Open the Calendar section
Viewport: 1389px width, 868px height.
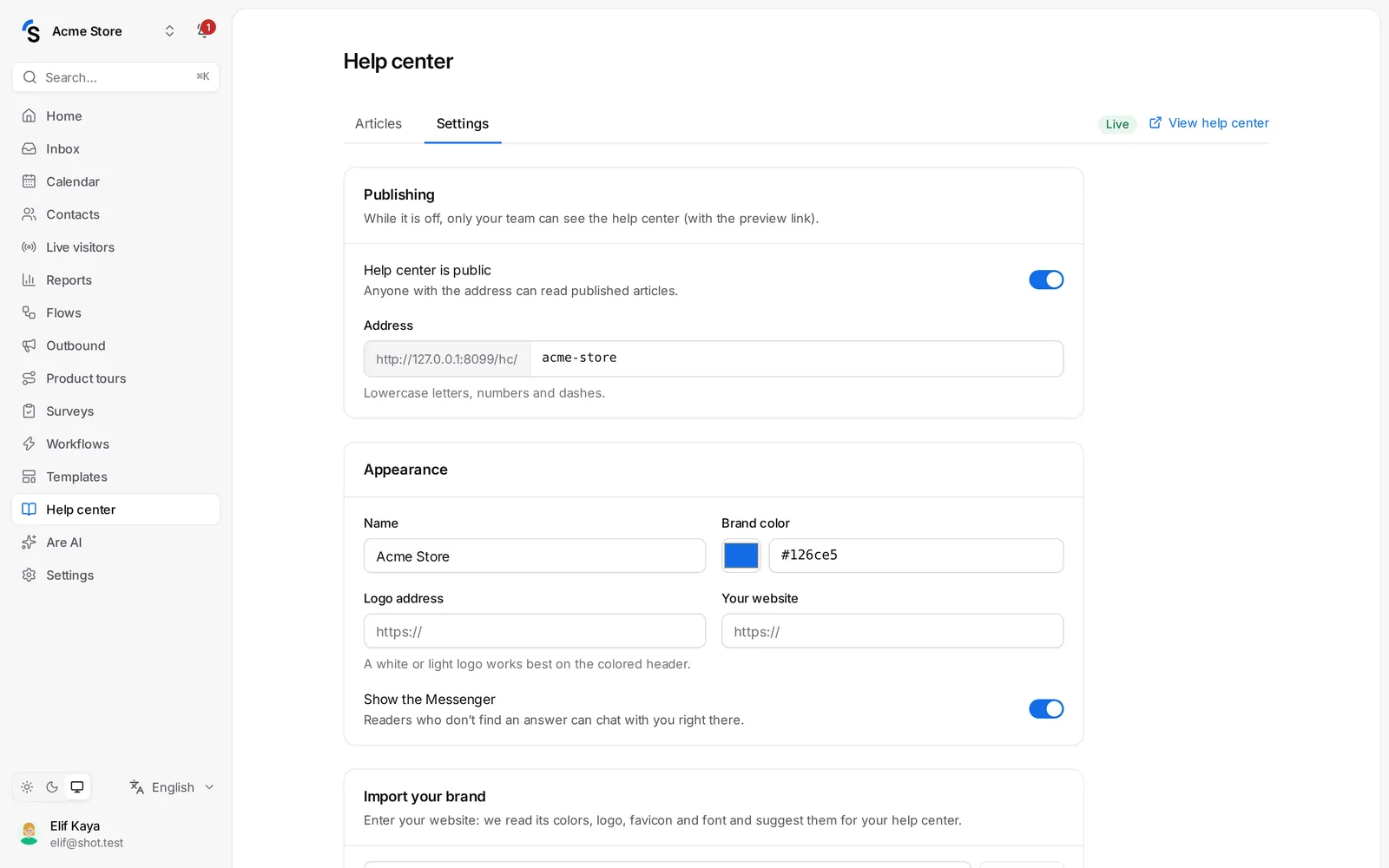tap(115, 181)
